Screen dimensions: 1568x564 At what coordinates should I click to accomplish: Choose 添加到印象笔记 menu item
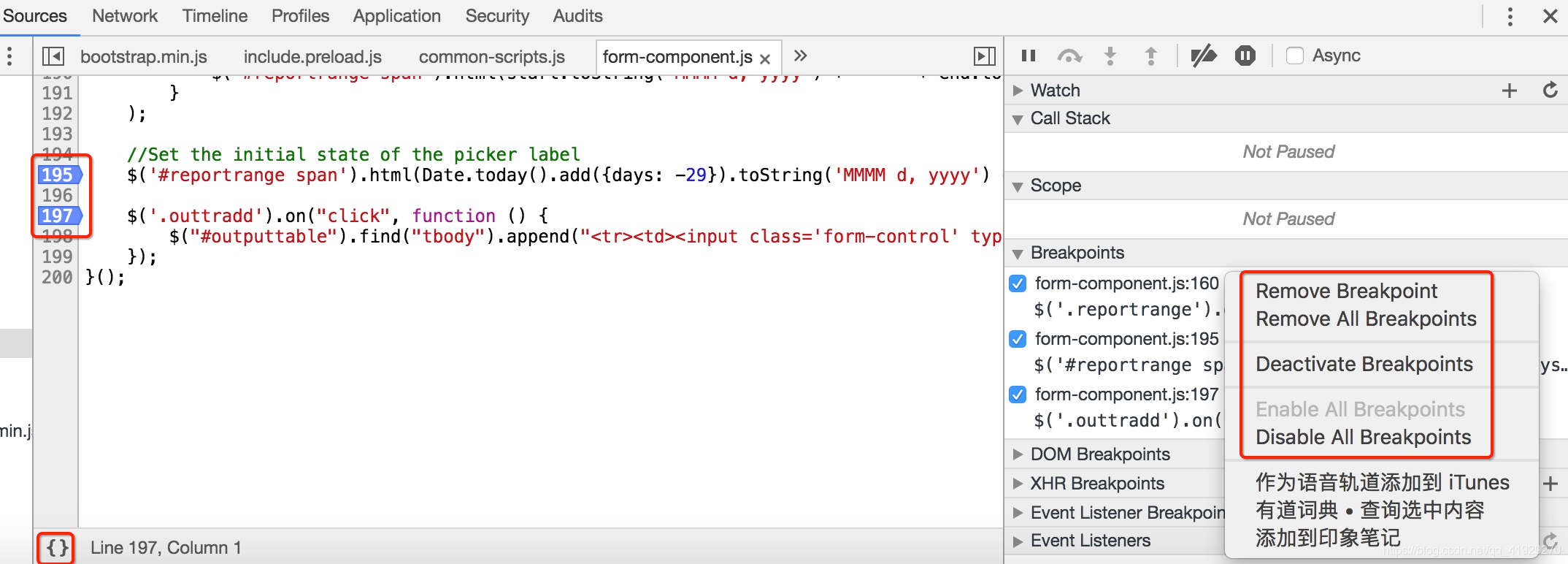1327,538
